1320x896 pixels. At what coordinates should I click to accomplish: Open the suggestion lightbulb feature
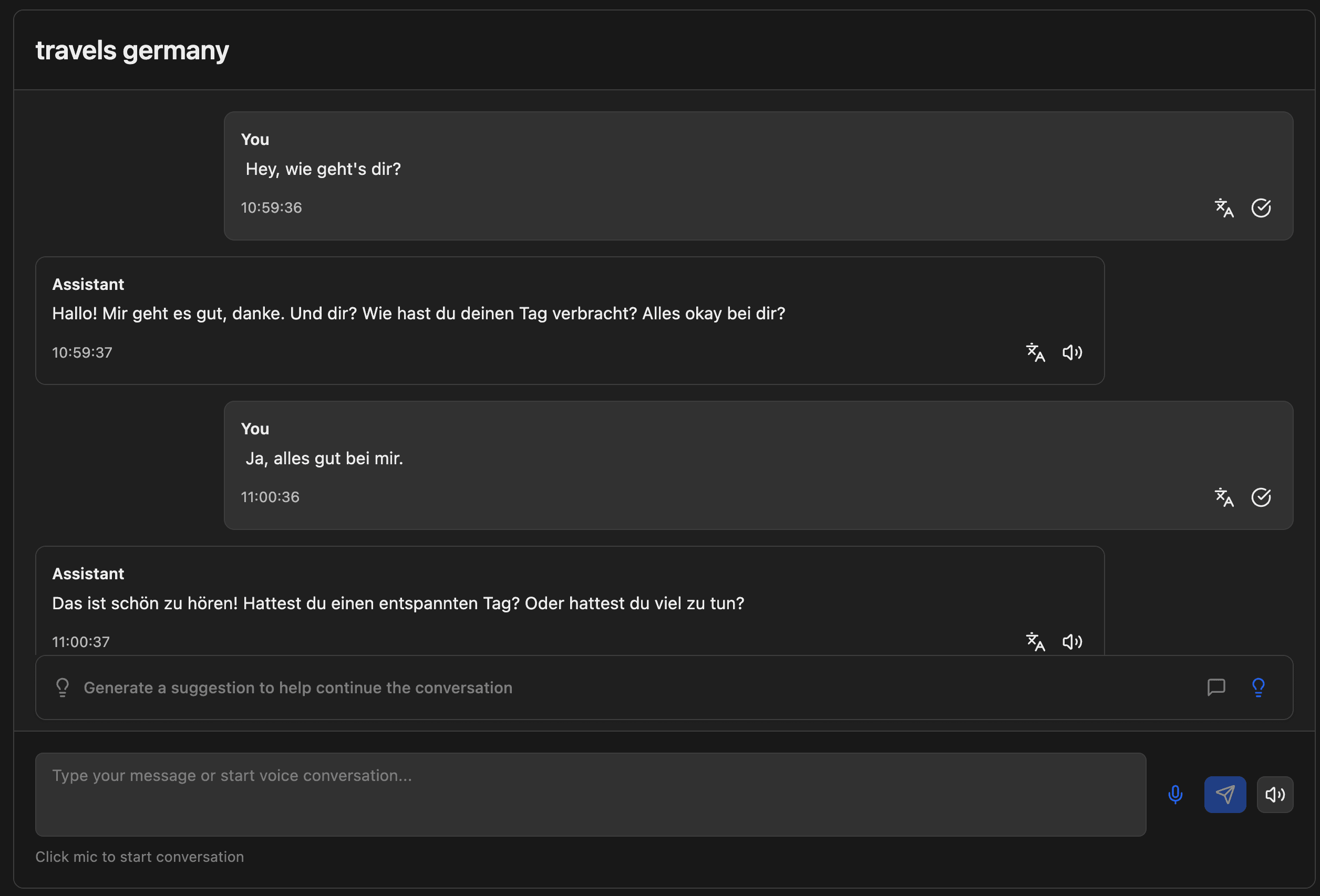click(x=1259, y=687)
